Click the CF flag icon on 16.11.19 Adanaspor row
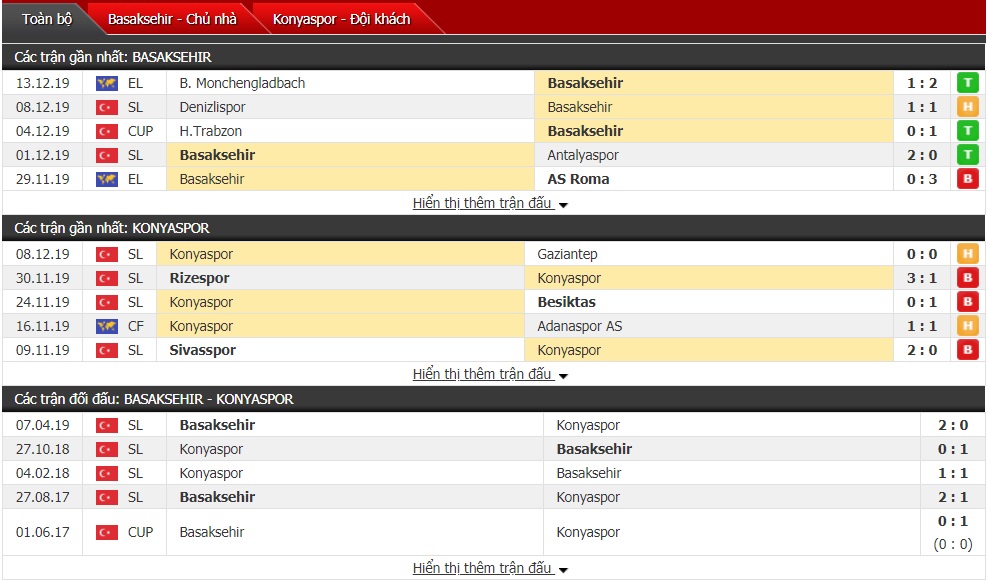988x582 pixels. coord(106,326)
